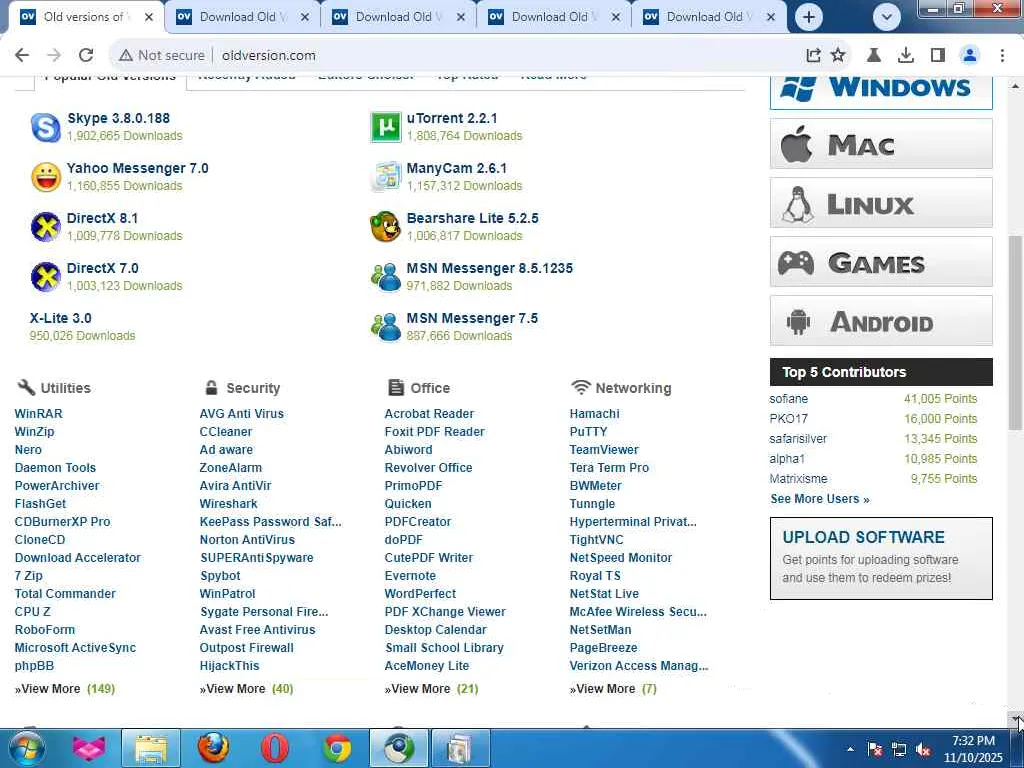This screenshot has height=768, width=1024.
Task: Open Opera from the taskbar
Action: pos(275,748)
